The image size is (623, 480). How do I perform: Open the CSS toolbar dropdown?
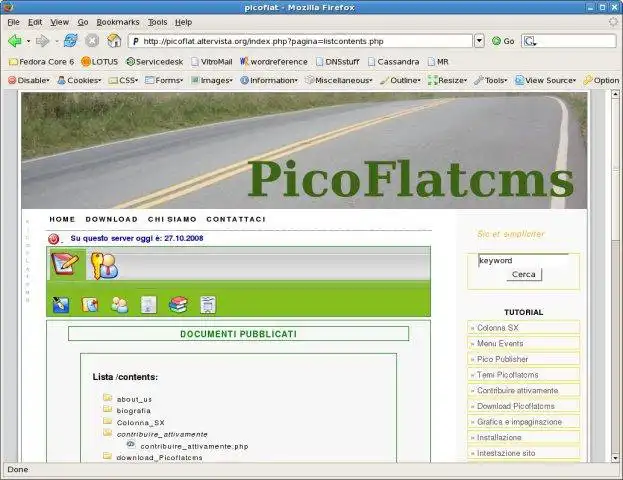(124, 81)
